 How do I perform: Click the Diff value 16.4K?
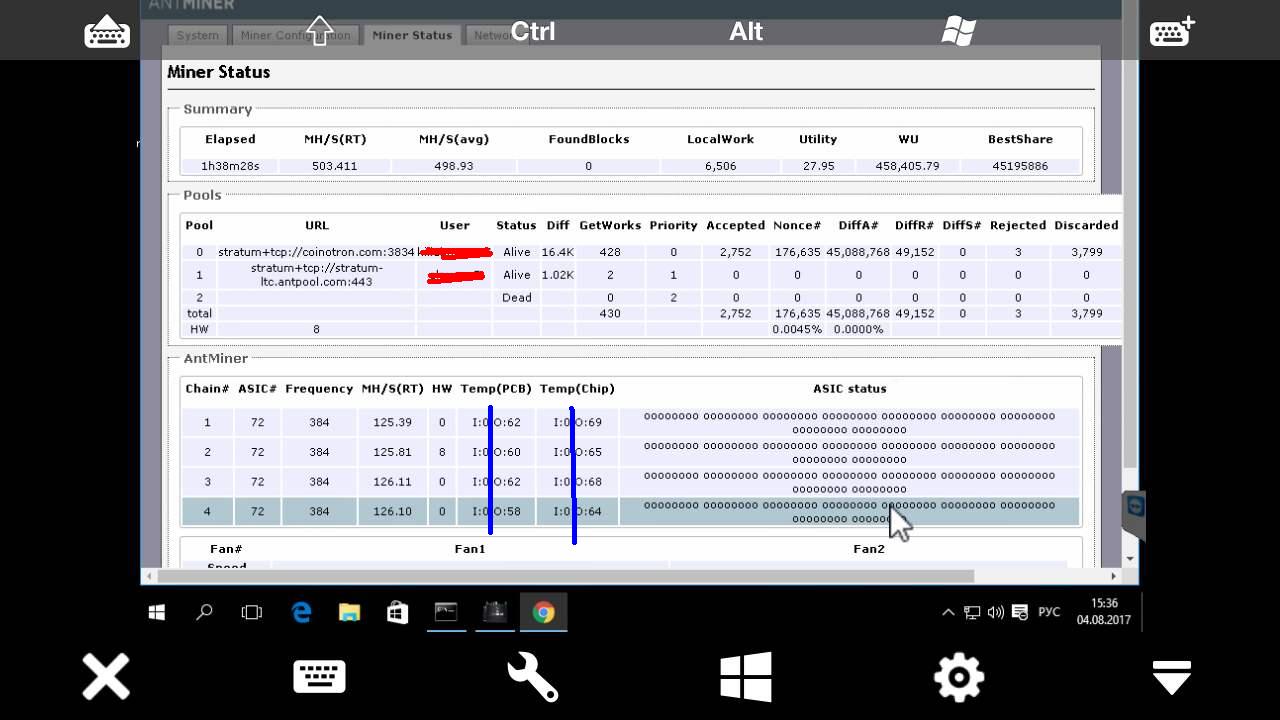(x=557, y=252)
